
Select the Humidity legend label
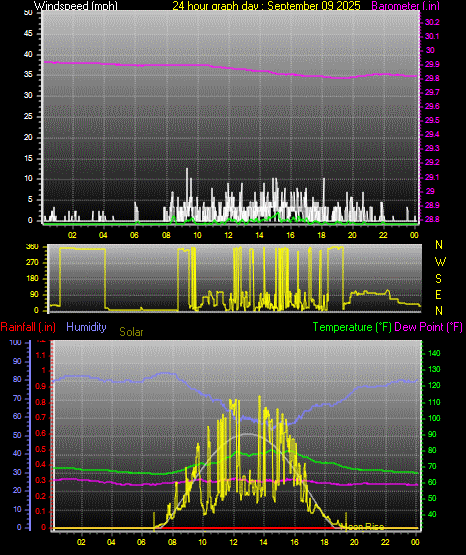(x=86, y=327)
